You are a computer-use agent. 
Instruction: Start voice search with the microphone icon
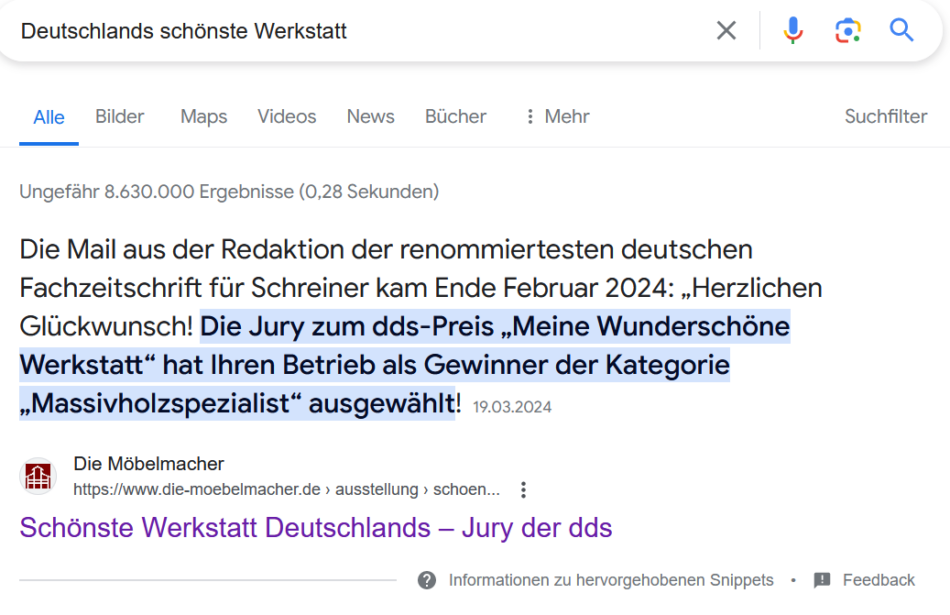point(792,30)
